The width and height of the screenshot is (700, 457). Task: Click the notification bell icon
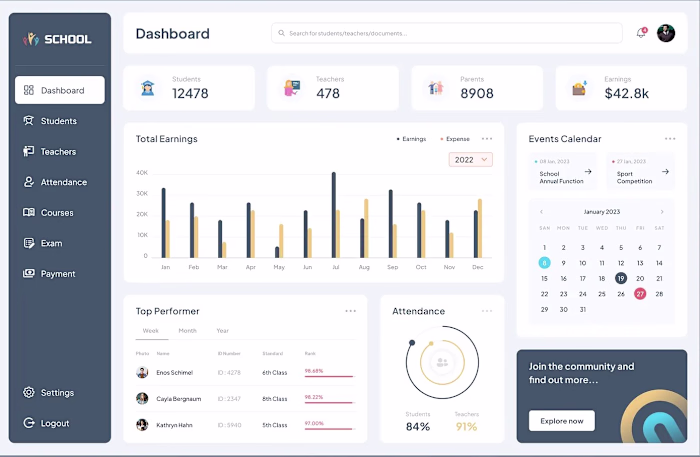[641, 33]
